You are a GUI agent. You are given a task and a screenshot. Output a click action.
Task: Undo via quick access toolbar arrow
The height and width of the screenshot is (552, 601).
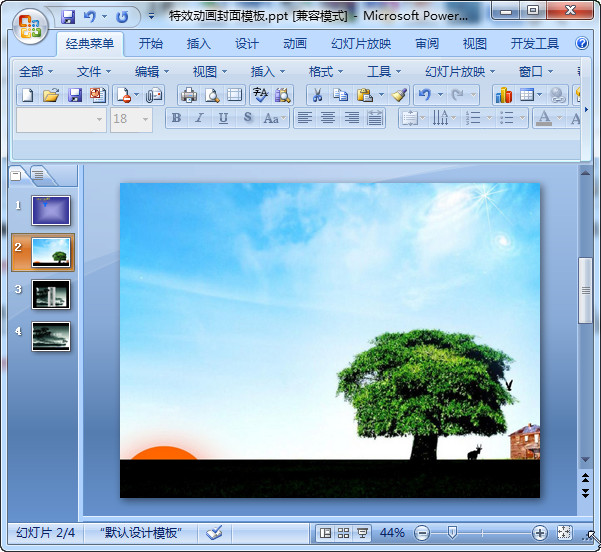click(x=90, y=16)
